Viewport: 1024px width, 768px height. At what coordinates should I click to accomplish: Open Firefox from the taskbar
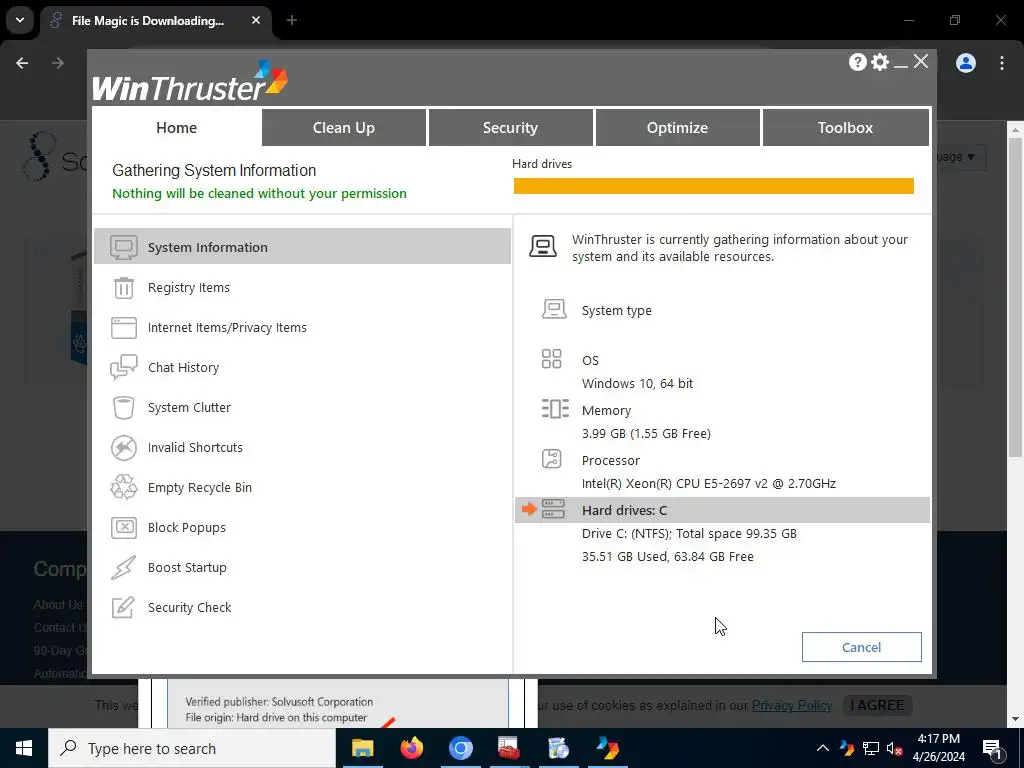pos(411,748)
